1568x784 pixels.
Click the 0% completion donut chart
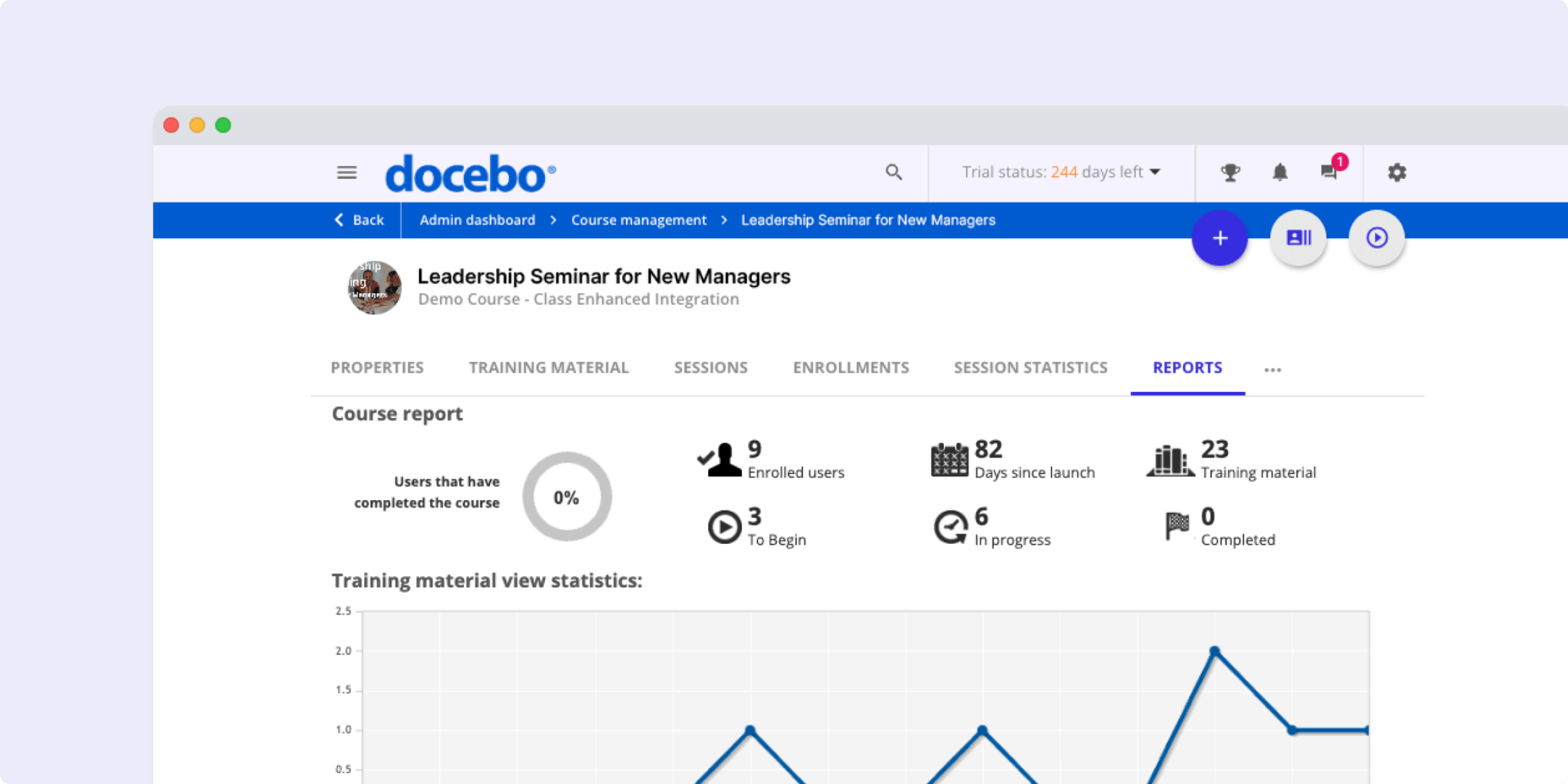point(567,497)
